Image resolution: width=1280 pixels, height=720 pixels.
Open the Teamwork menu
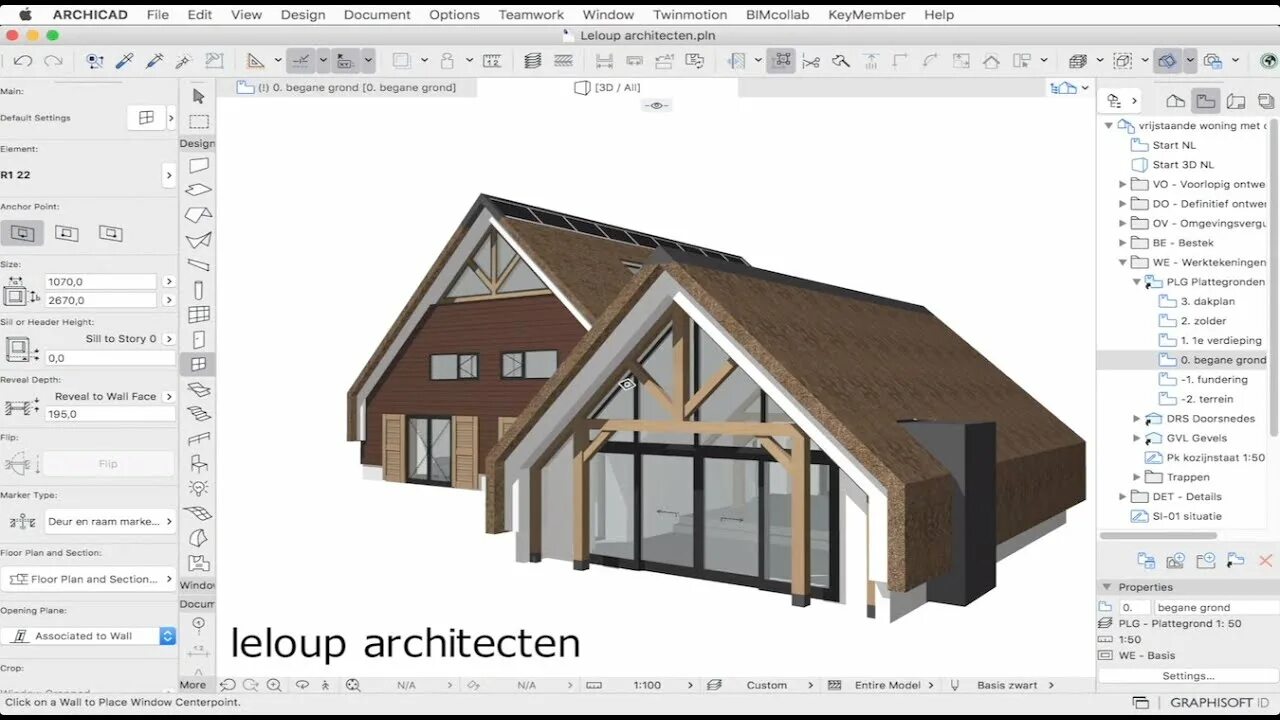532,15
